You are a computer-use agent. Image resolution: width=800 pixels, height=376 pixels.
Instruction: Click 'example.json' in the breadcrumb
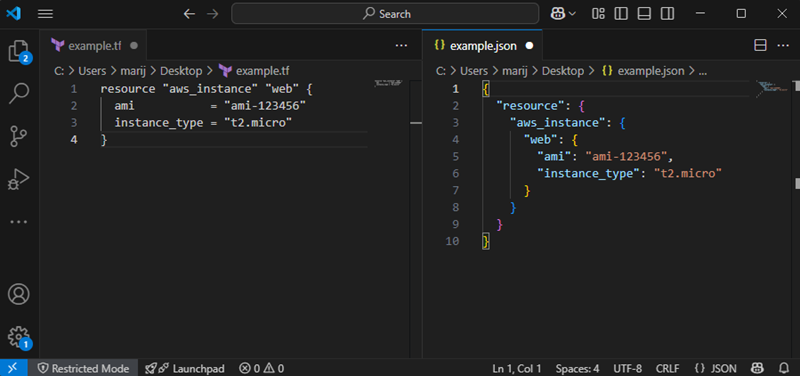[x=651, y=70]
